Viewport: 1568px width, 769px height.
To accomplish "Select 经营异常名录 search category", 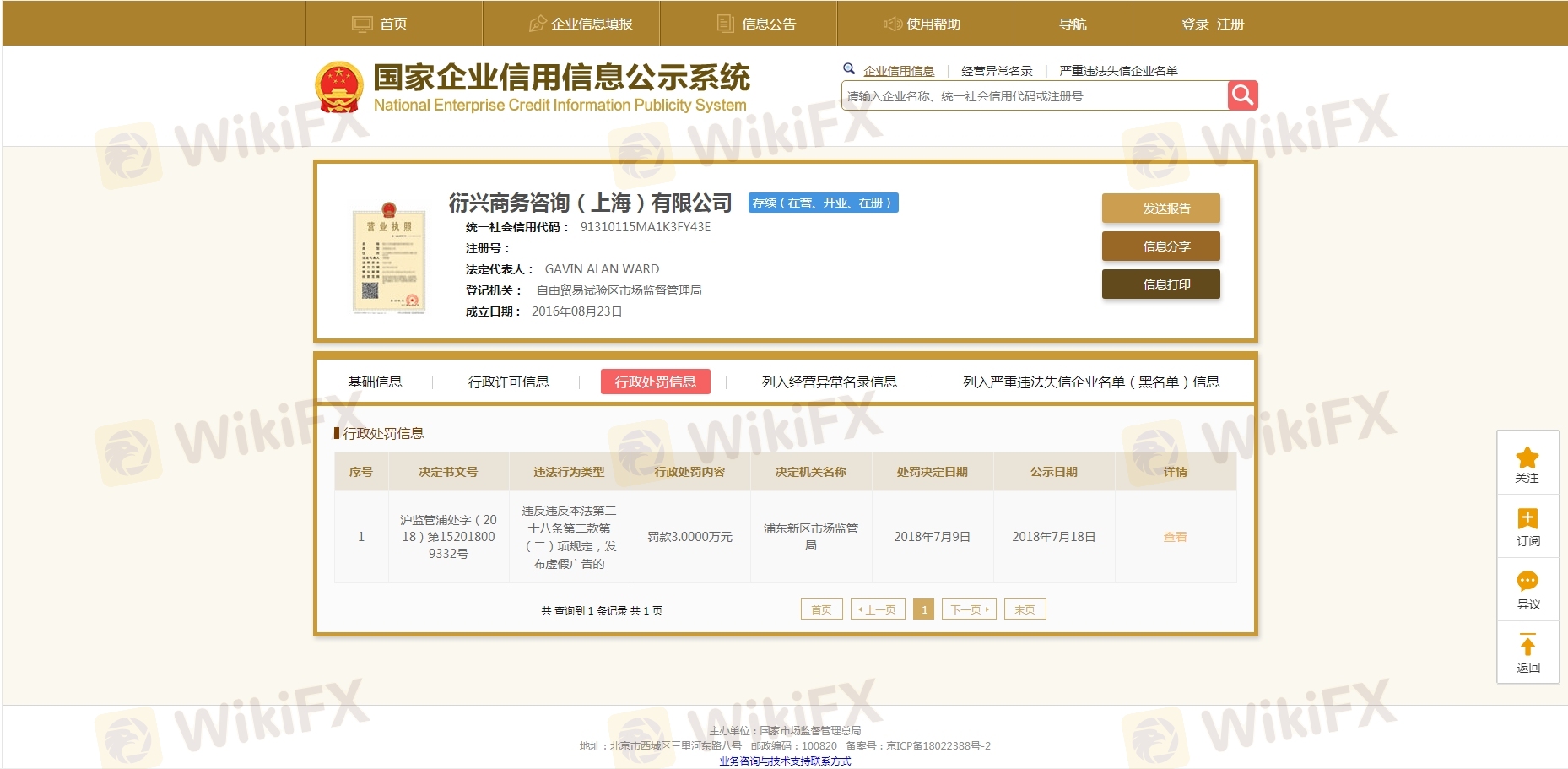I will tap(997, 71).
